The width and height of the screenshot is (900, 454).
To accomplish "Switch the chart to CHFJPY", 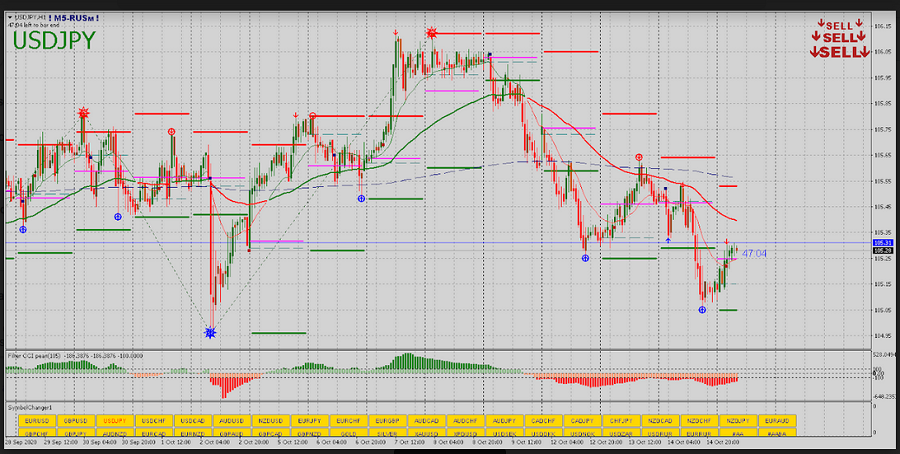I will [620, 422].
